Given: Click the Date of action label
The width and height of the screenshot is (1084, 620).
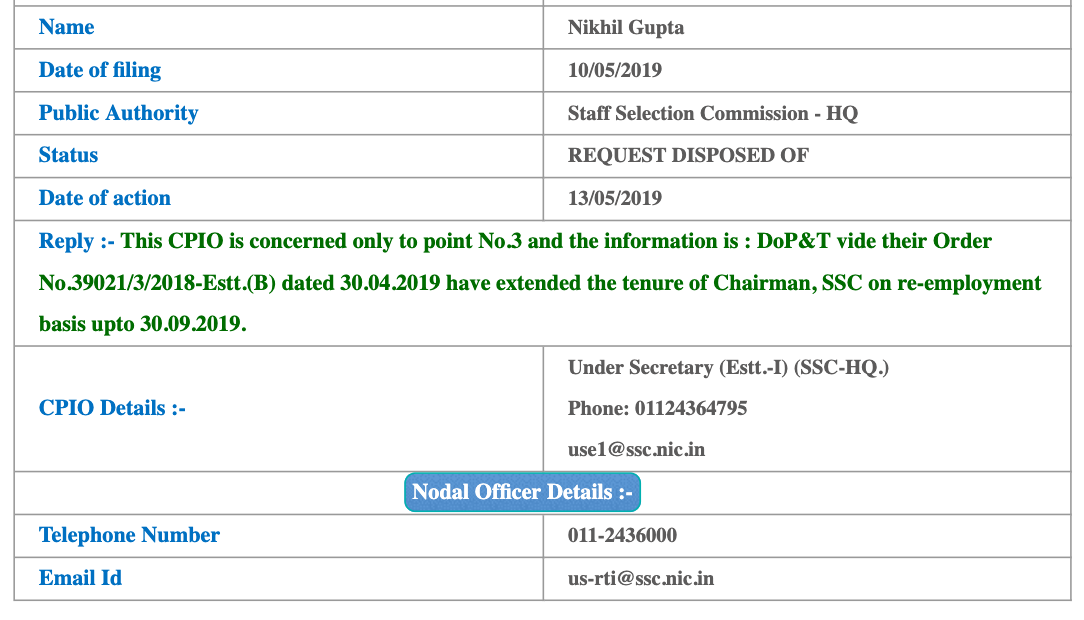Looking at the screenshot, I should (104, 198).
